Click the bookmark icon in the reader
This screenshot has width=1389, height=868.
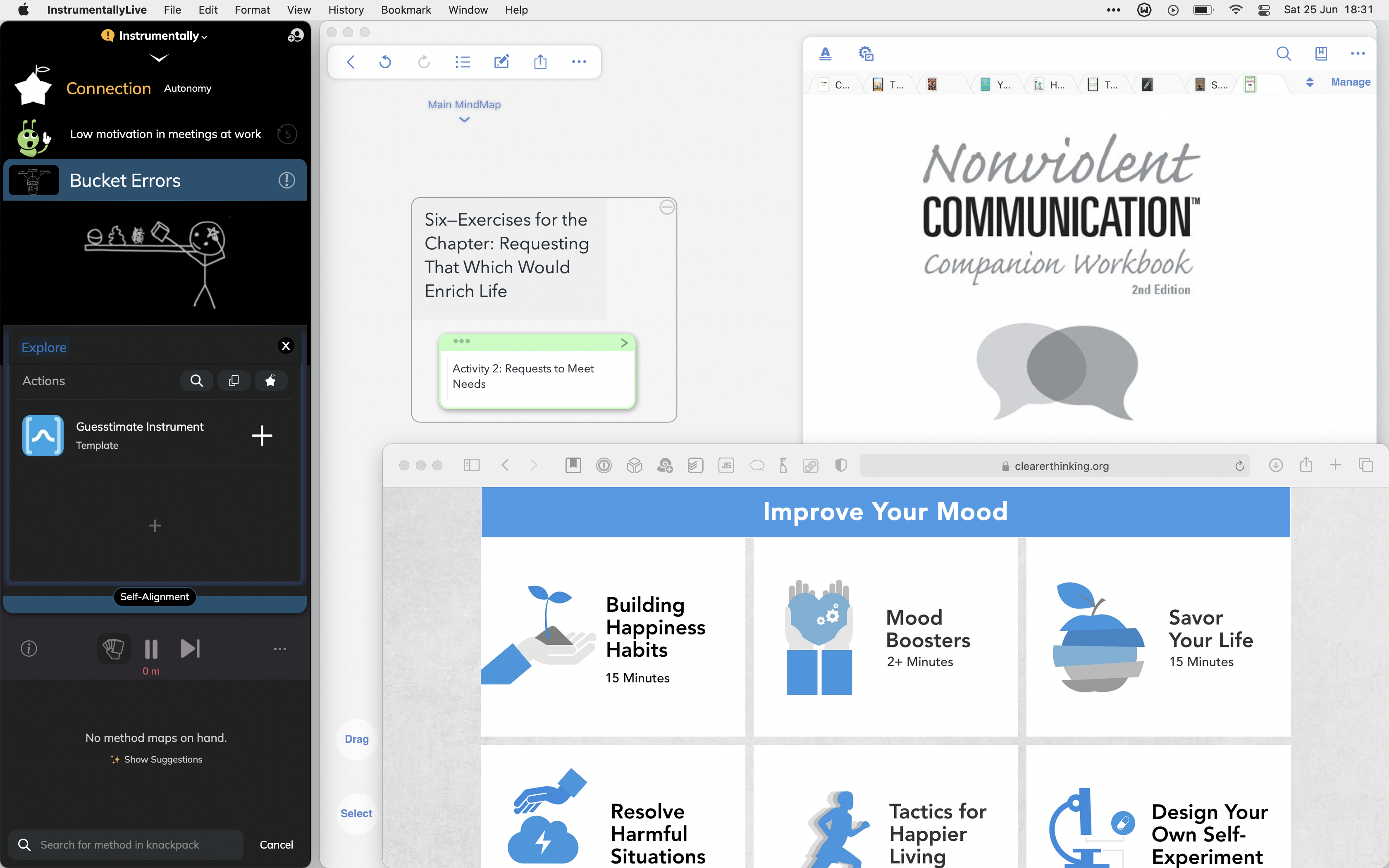1321,53
